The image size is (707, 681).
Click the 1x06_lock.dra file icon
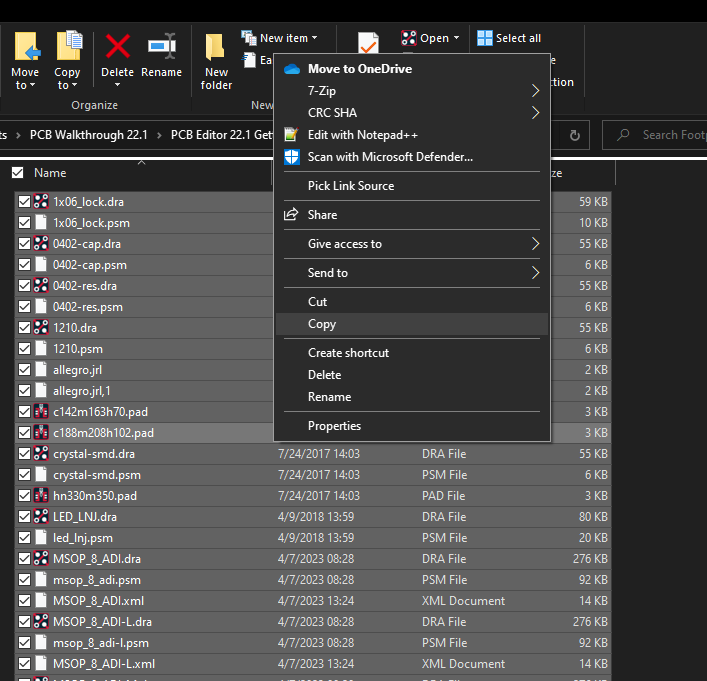pos(41,201)
